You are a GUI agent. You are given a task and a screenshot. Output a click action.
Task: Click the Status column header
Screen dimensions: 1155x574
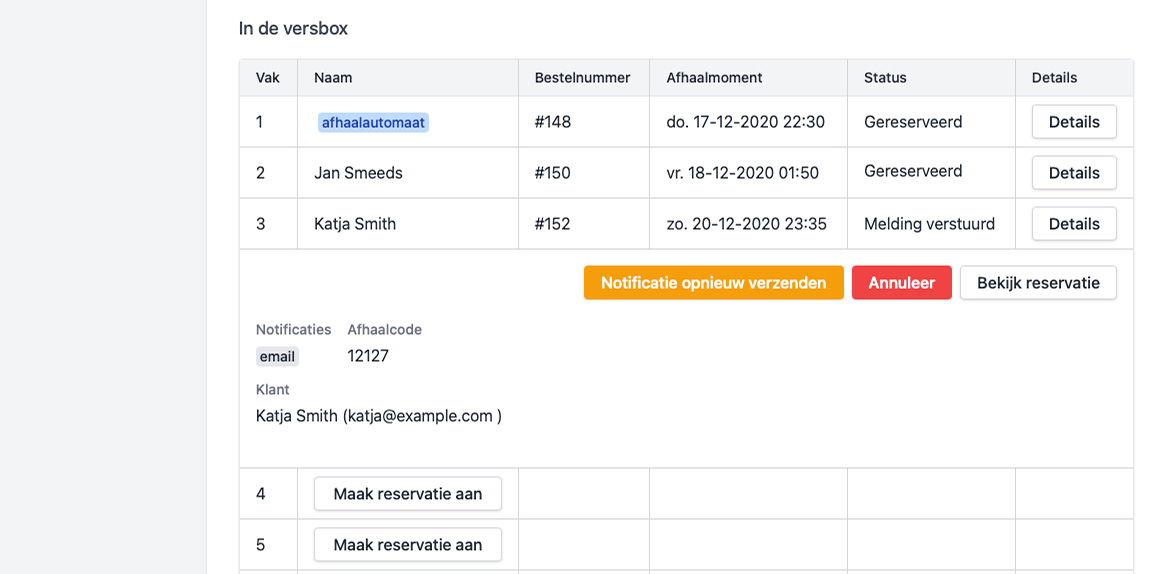coord(885,77)
